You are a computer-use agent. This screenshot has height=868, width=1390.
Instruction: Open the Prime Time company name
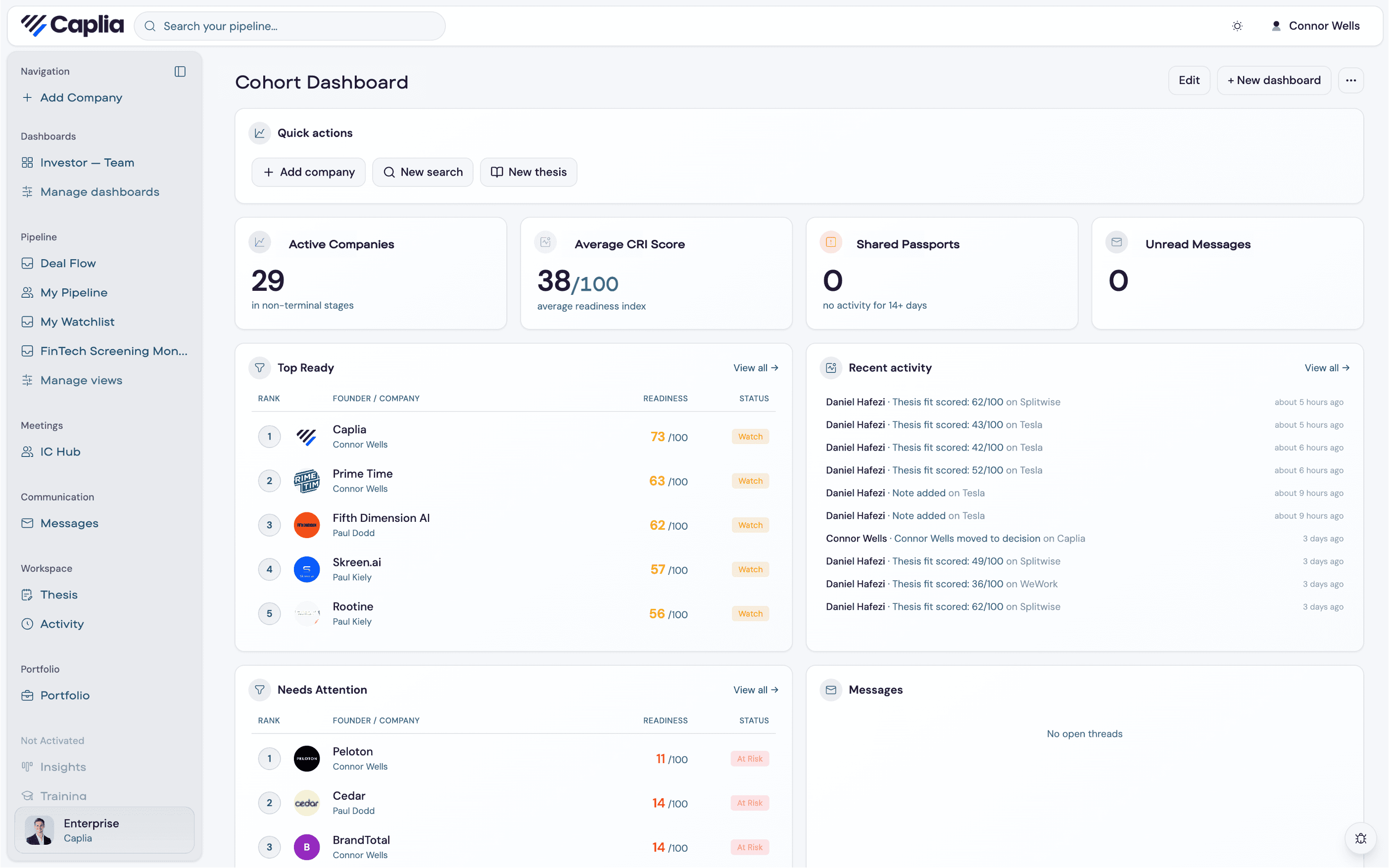coord(362,474)
